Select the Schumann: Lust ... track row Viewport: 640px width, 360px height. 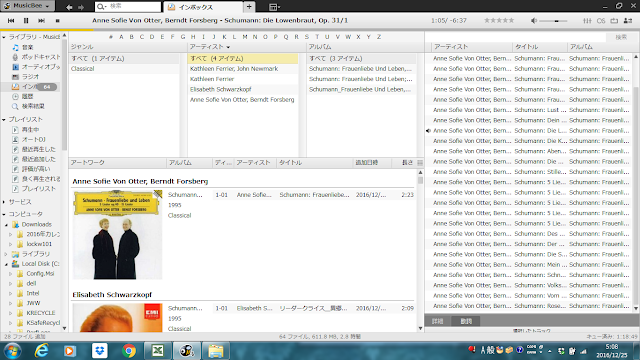coord(531,110)
